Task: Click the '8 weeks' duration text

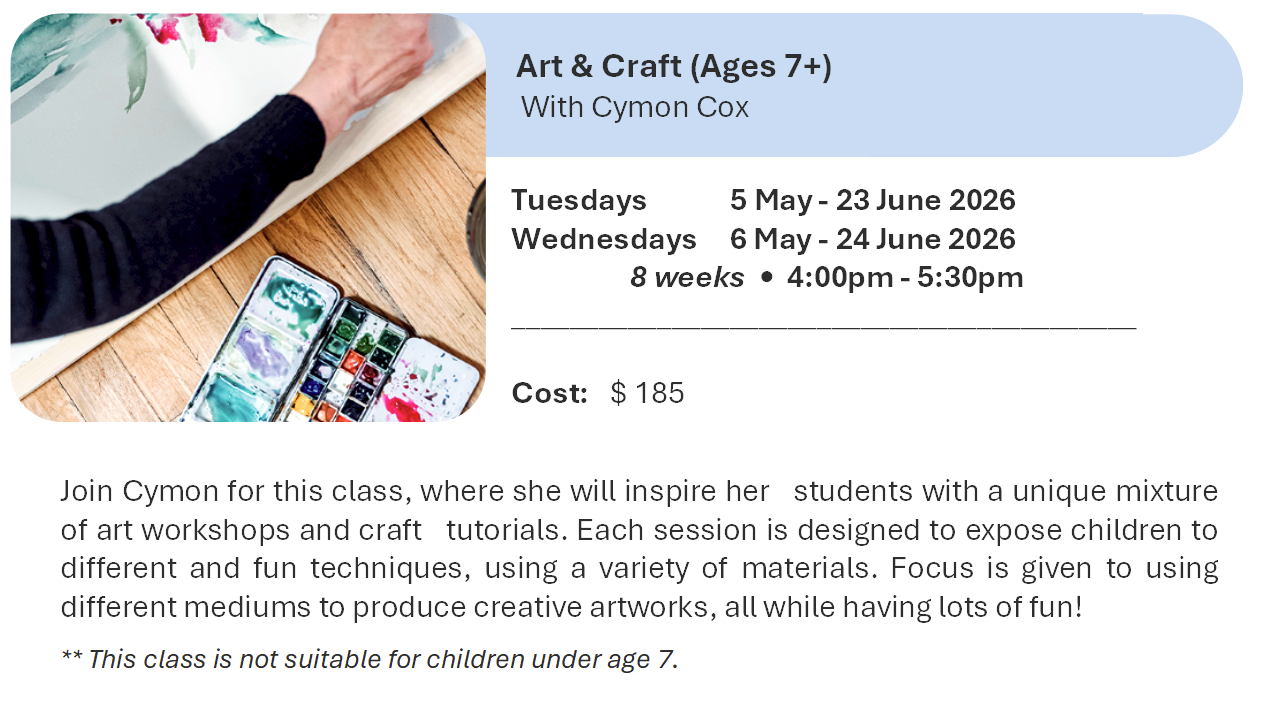Action: (x=687, y=277)
